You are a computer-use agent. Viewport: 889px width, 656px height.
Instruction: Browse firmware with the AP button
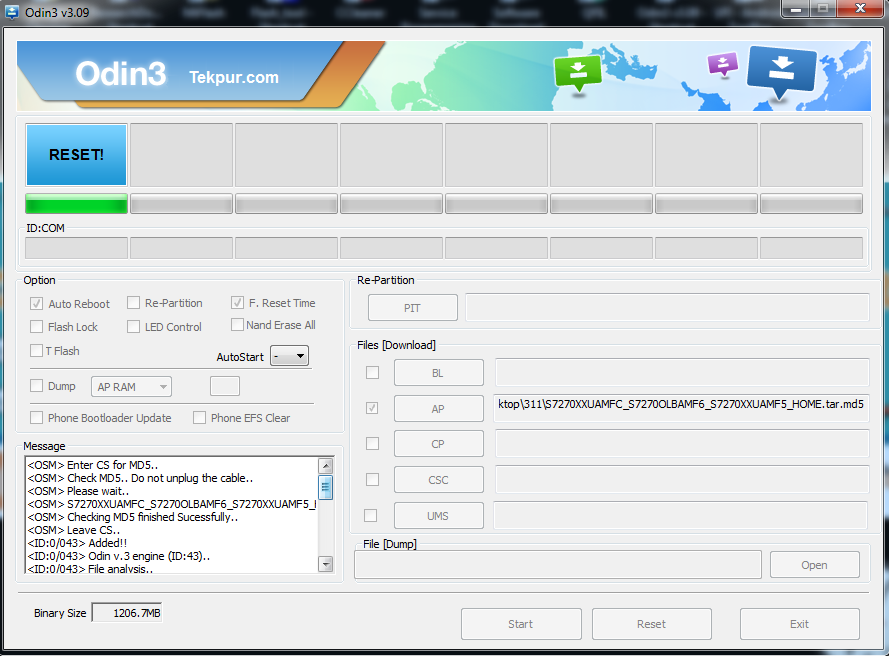(439, 408)
